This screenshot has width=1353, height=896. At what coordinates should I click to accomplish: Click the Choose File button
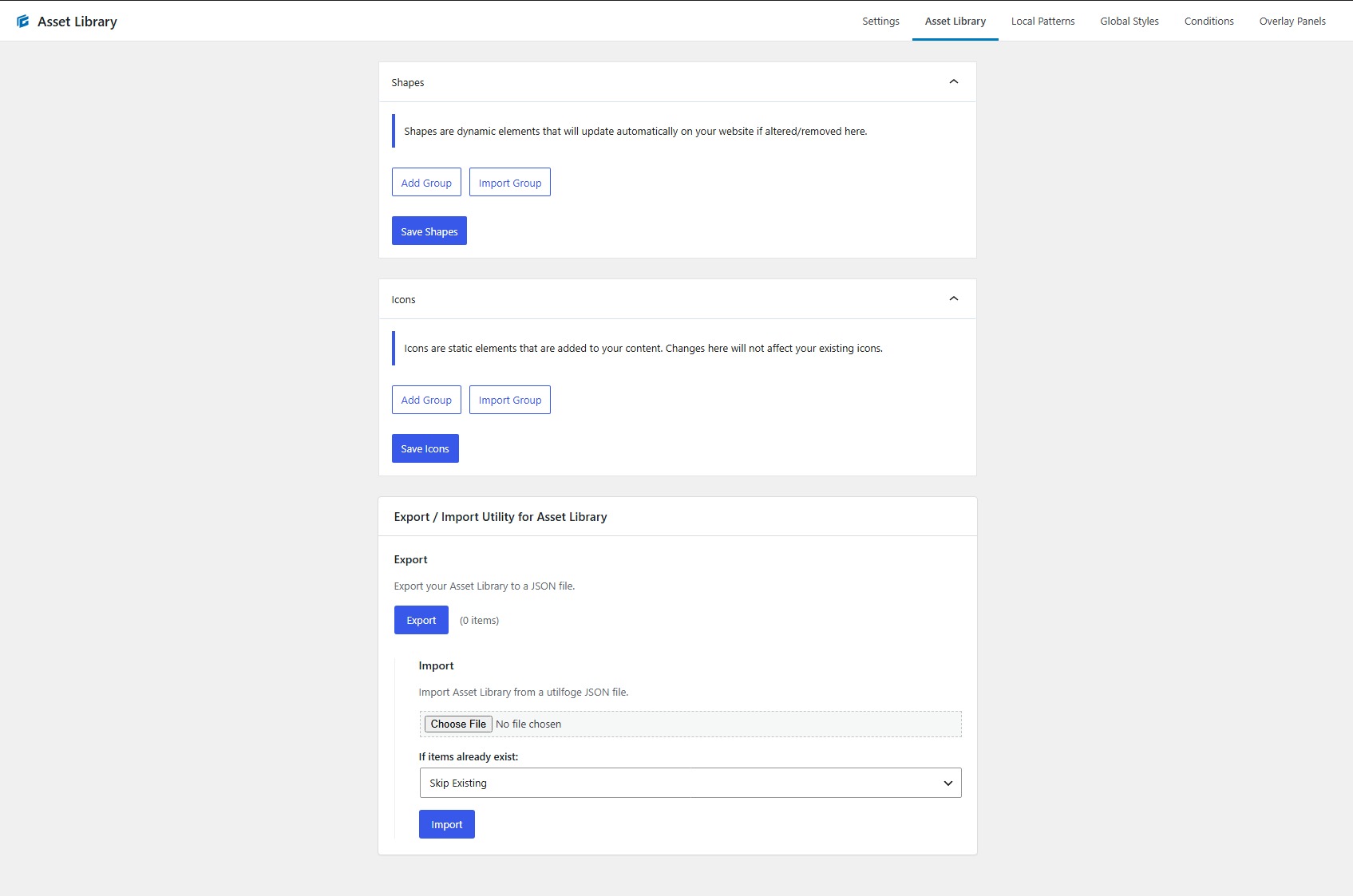click(x=458, y=724)
